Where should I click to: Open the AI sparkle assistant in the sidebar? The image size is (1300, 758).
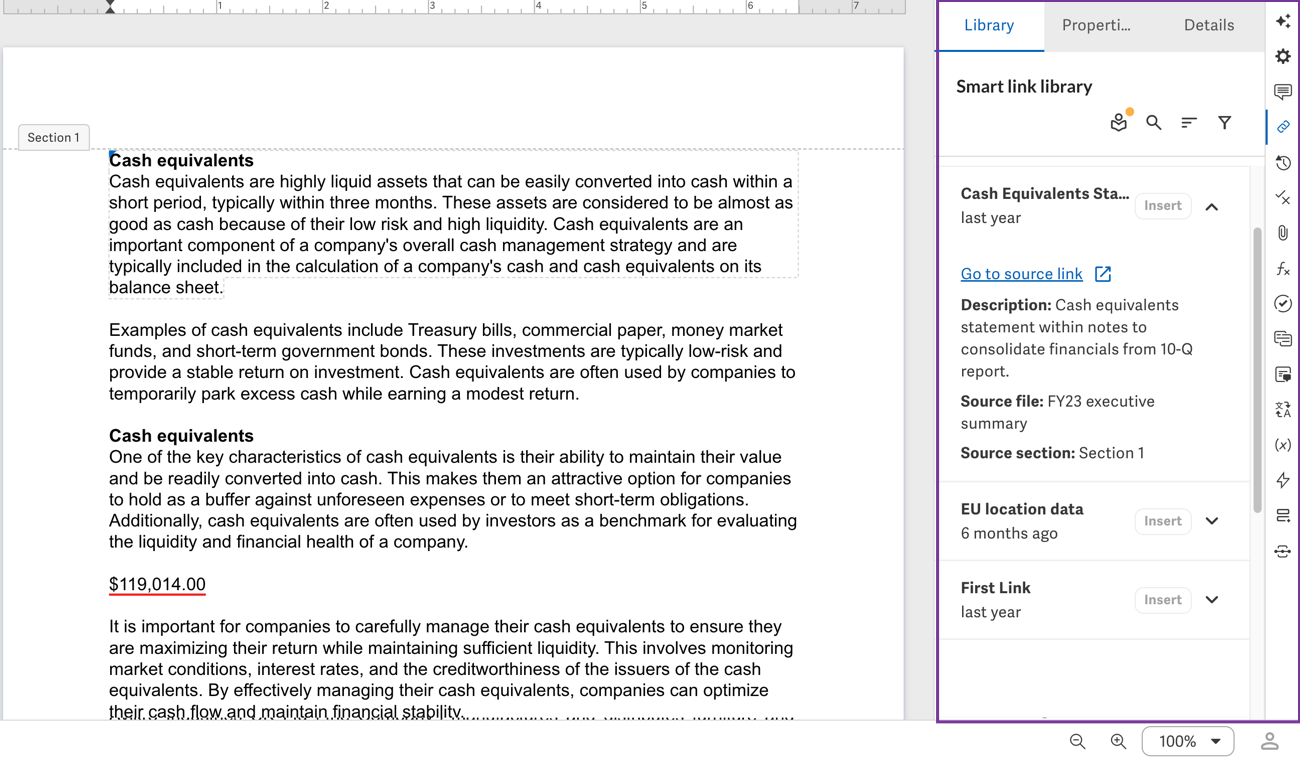[x=1283, y=21]
